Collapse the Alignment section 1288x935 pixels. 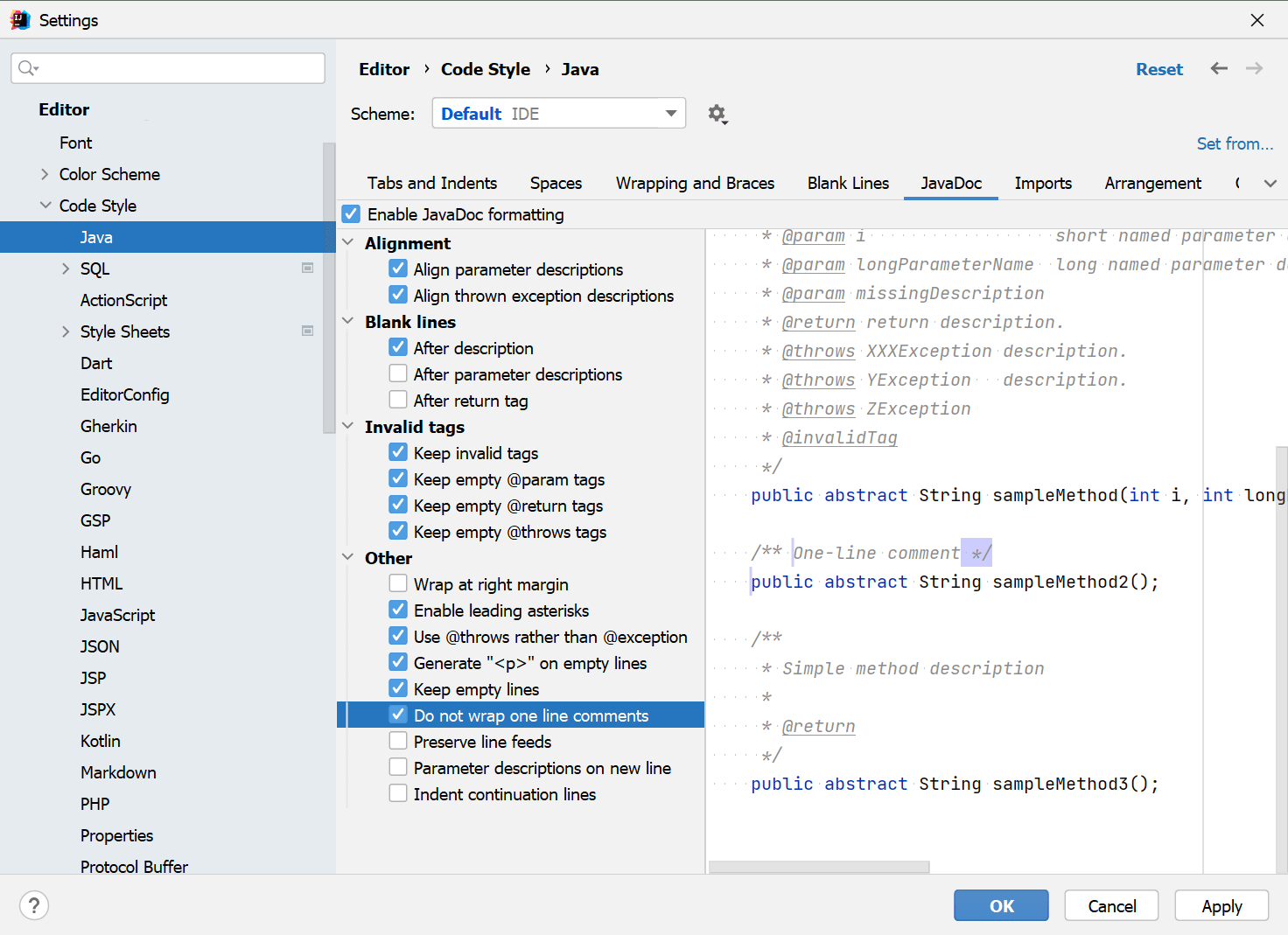tap(348, 242)
